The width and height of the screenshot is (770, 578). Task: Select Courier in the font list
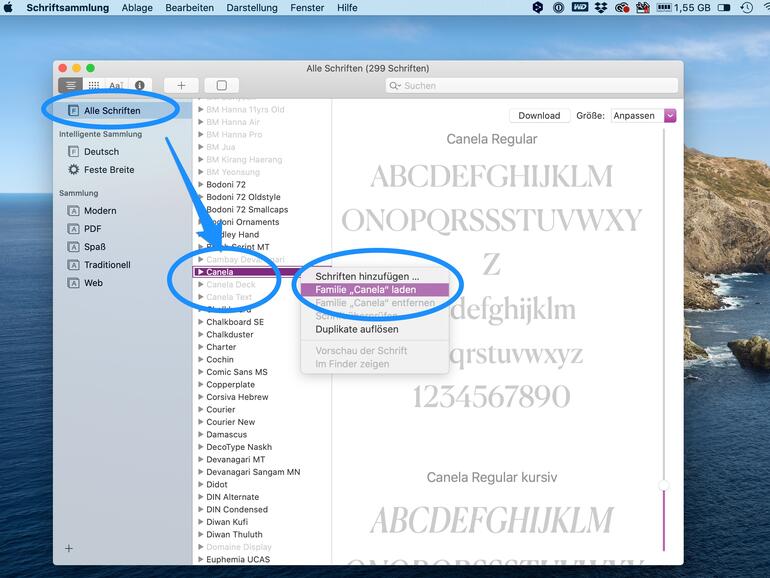220,409
